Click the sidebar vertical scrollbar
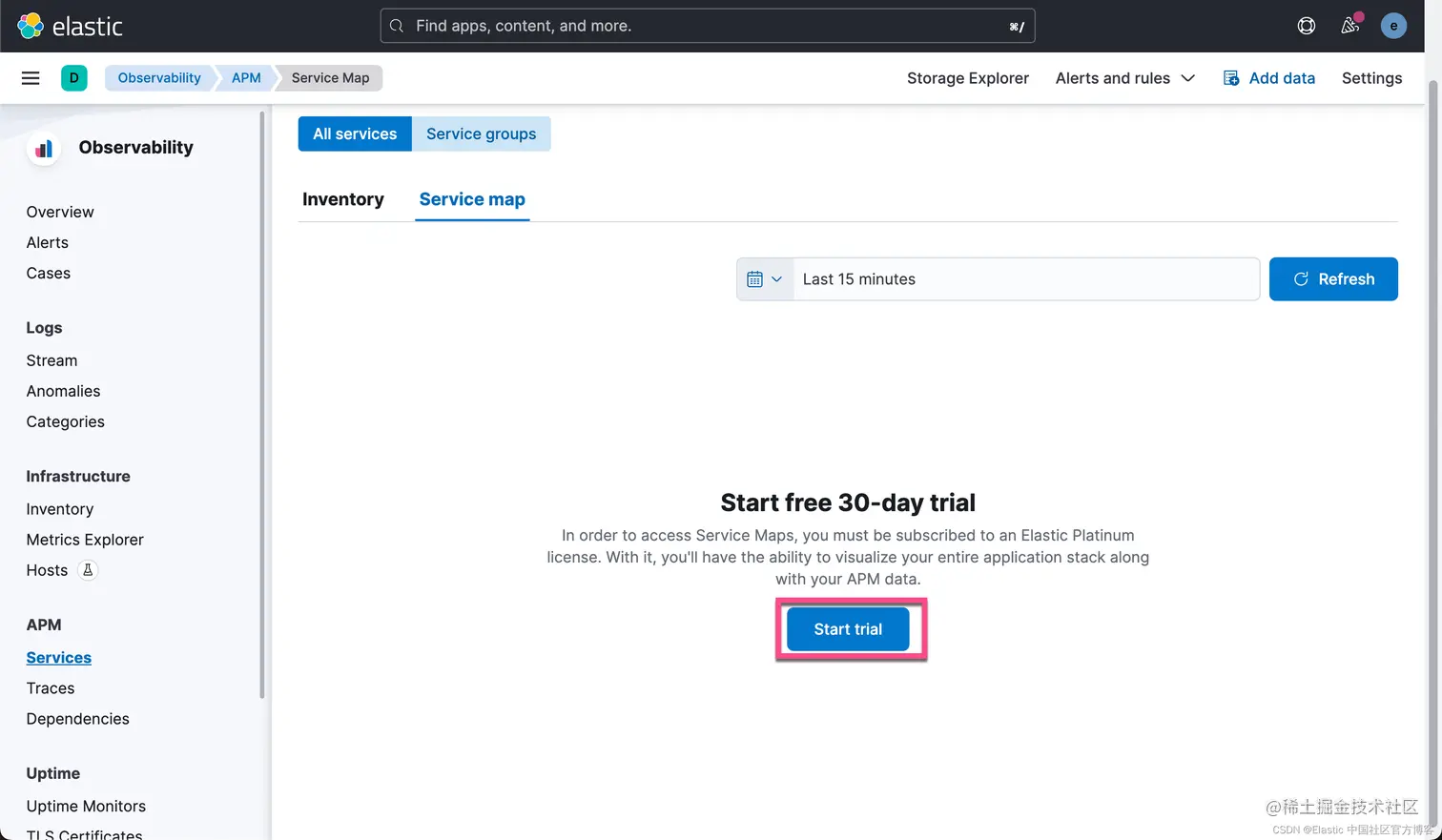 click(261, 405)
